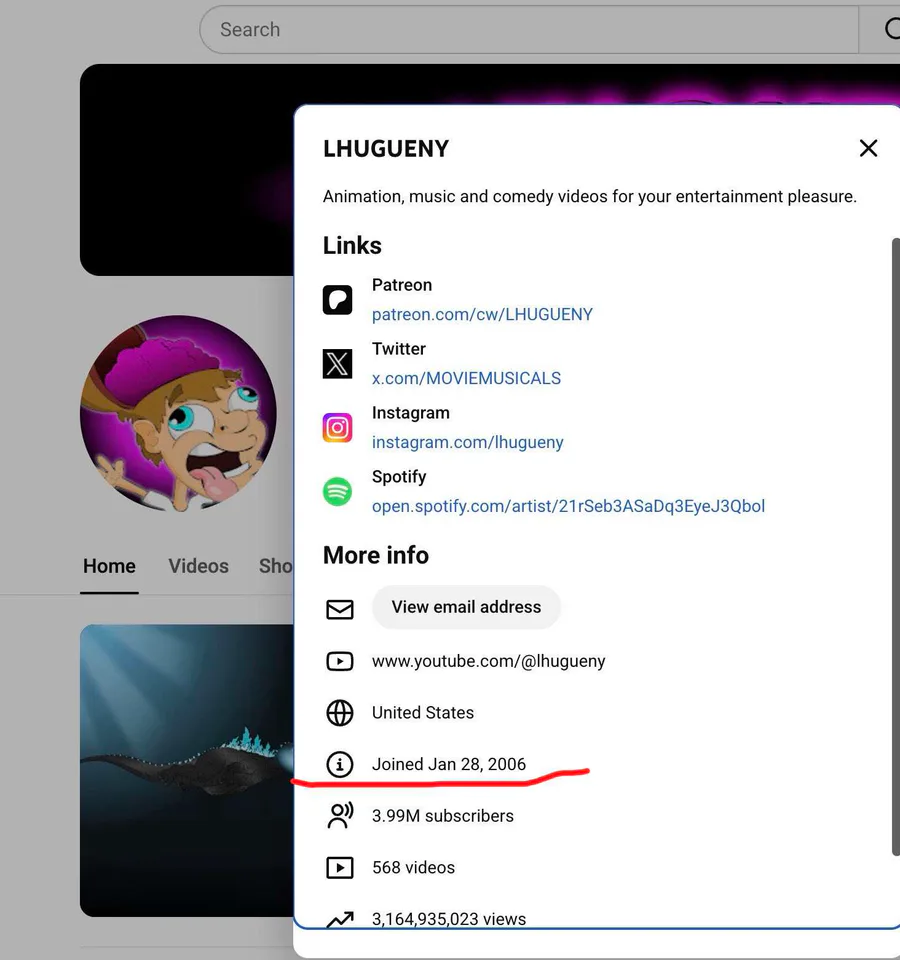This screenshot has width=900, height=960.
Task: Click 3.99M subscribers text
Action: point(442,816)
